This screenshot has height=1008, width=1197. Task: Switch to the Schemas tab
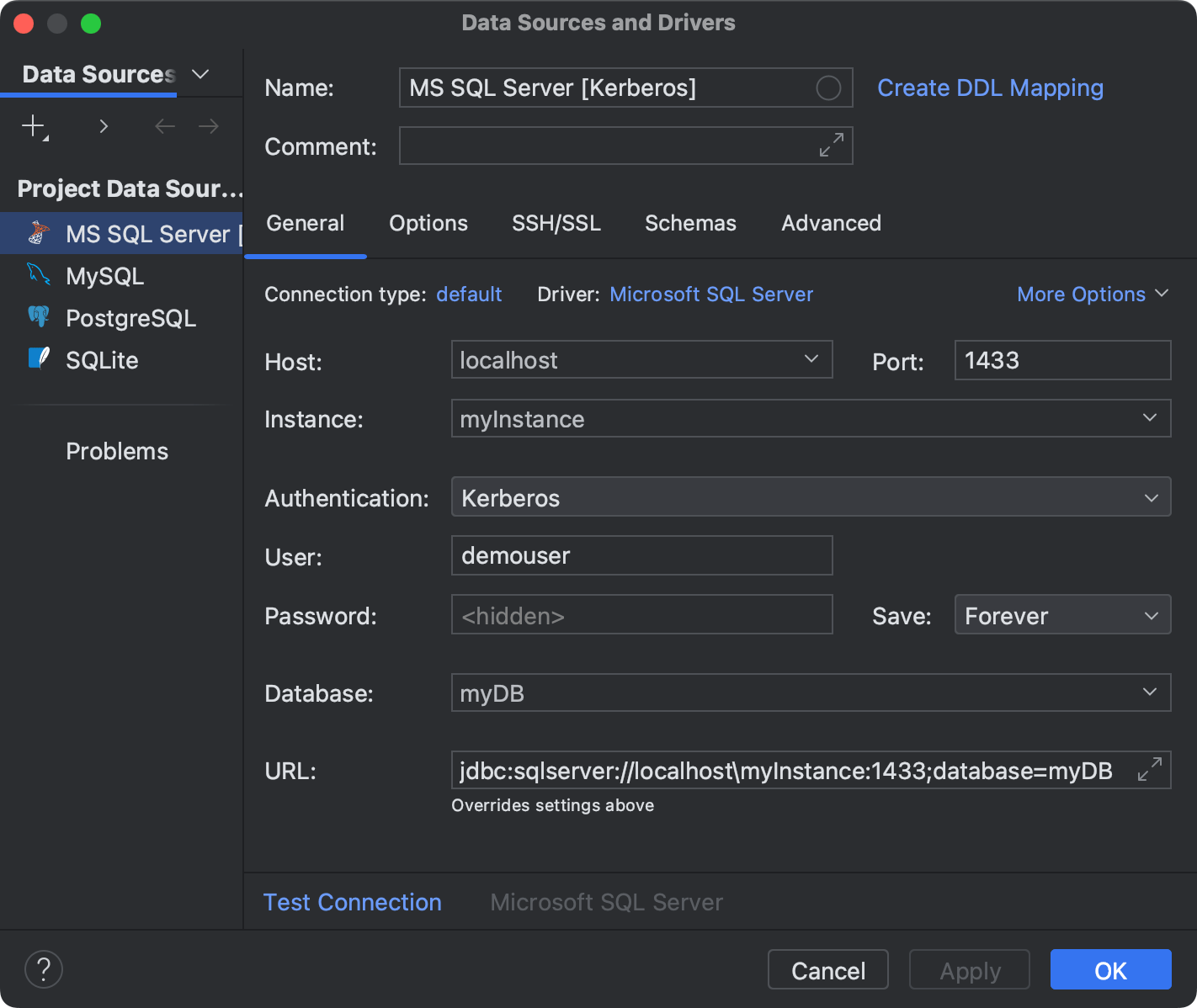click(690, 223)
